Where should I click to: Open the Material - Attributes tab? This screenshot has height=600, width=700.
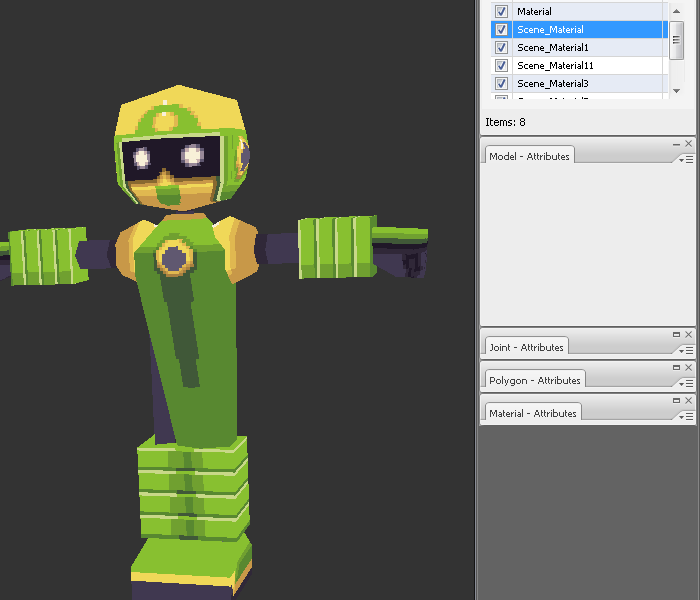[533, 413]
